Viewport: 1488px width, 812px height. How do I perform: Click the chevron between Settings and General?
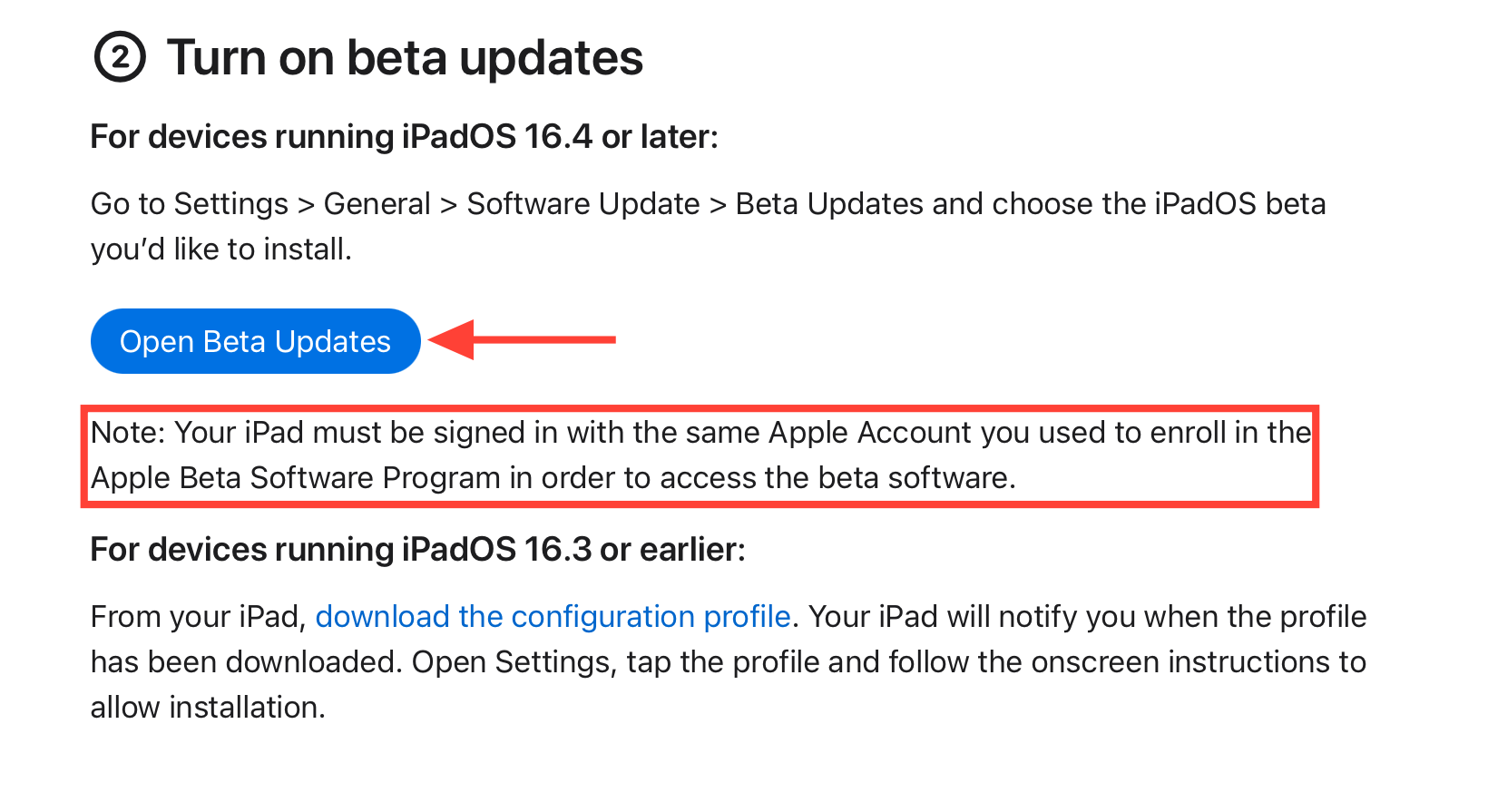[x=307, y=205]
